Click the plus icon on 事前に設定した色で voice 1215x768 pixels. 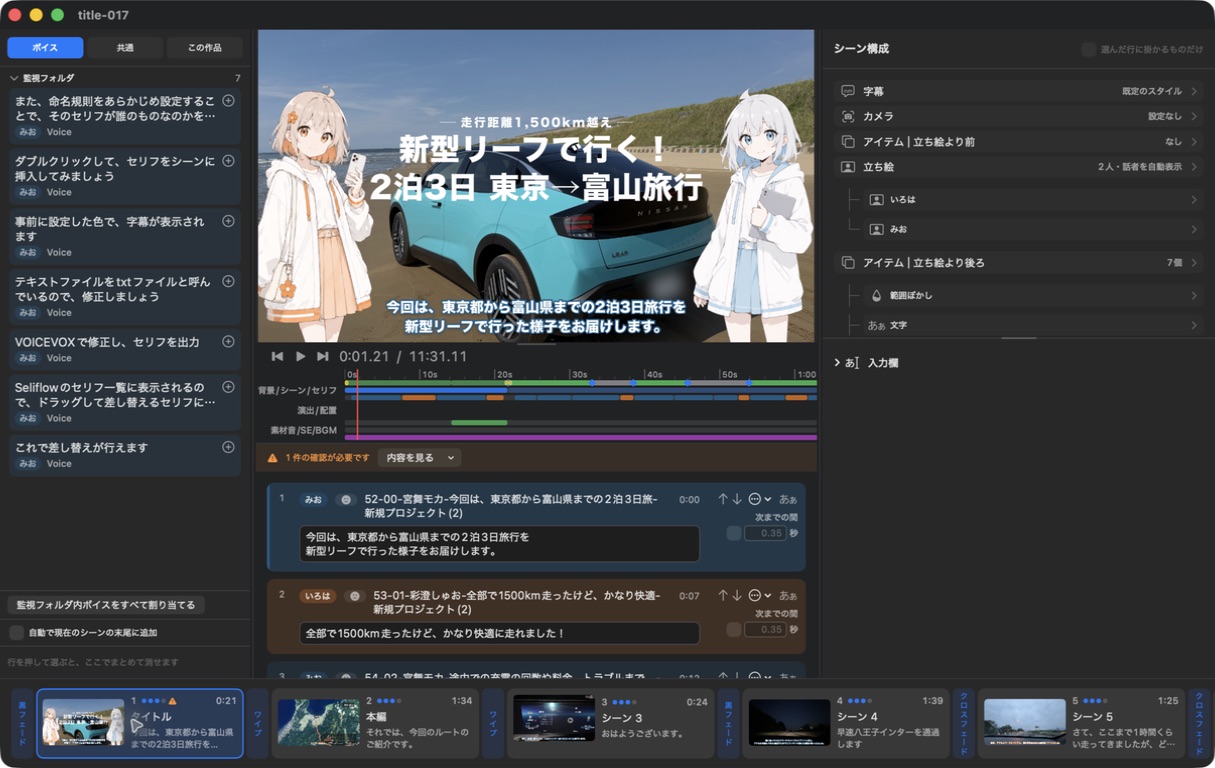tap(228, 221)
